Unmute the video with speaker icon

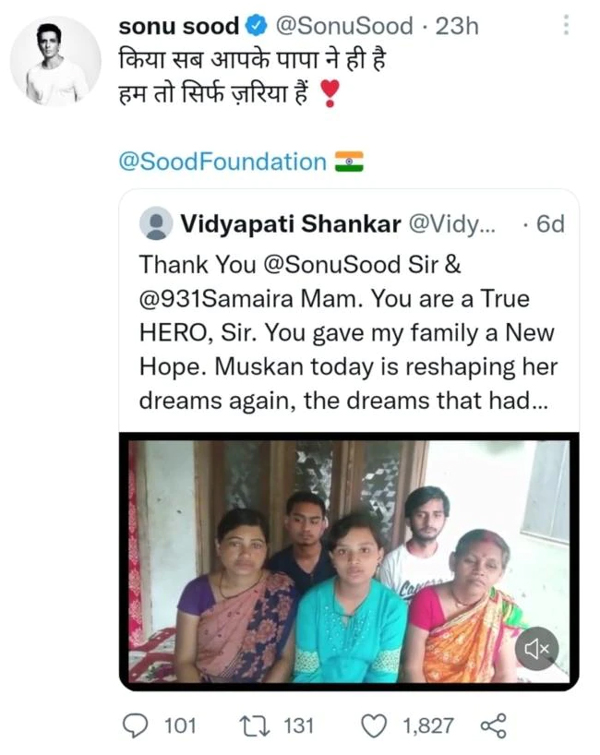(x=537, y=650)
